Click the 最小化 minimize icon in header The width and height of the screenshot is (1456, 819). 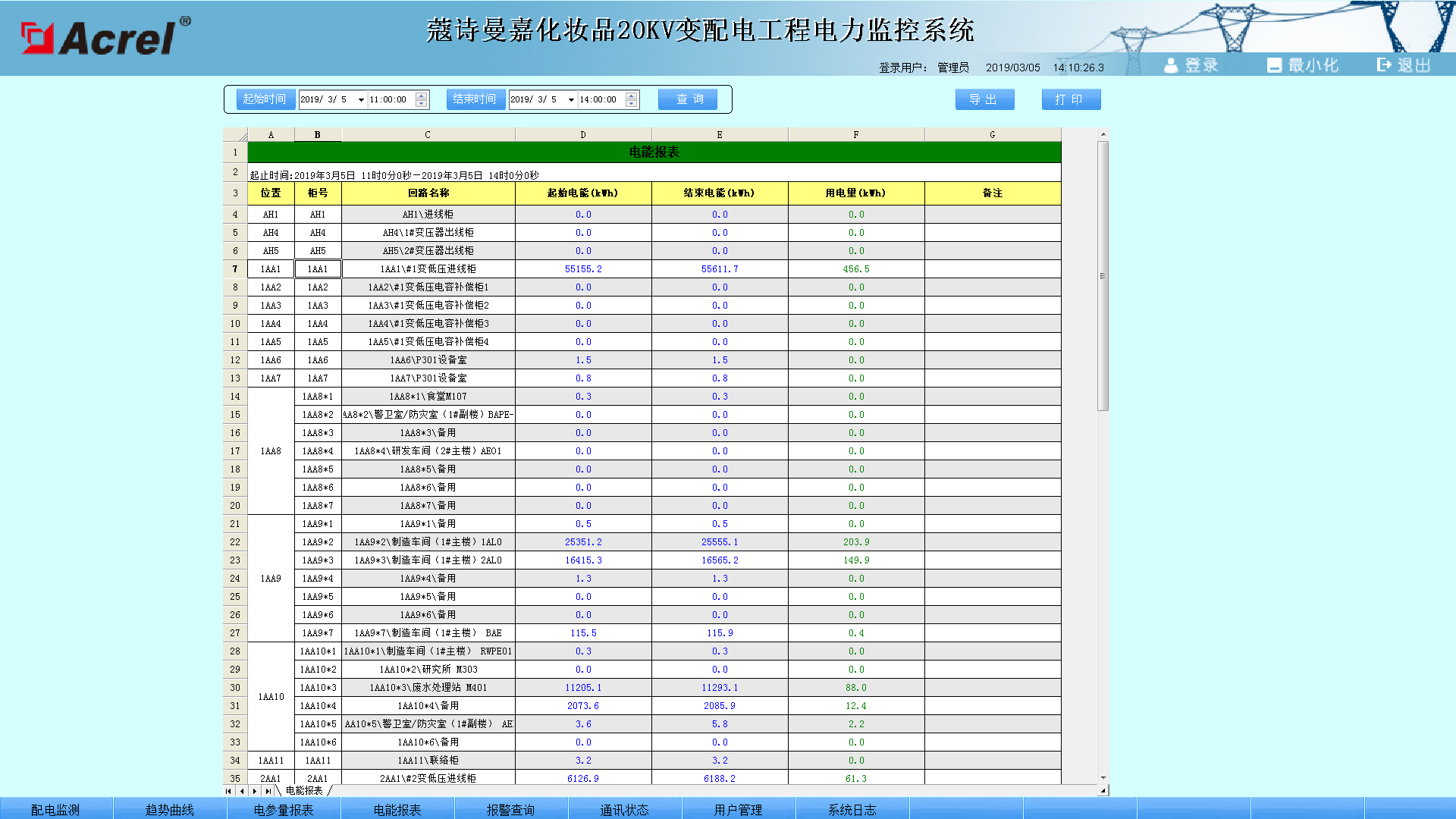[x=1274, y=65]
